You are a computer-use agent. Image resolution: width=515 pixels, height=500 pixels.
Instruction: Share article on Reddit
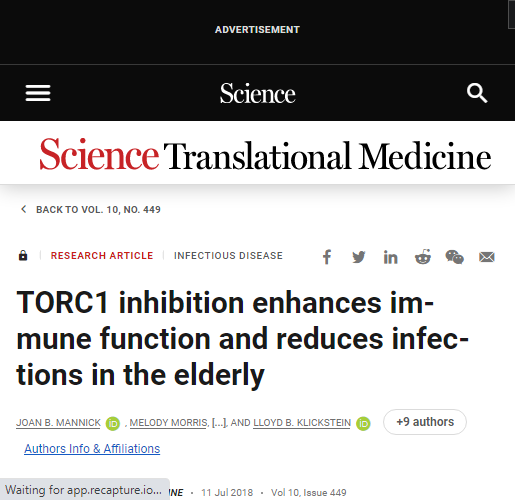(x=423, y=257)
